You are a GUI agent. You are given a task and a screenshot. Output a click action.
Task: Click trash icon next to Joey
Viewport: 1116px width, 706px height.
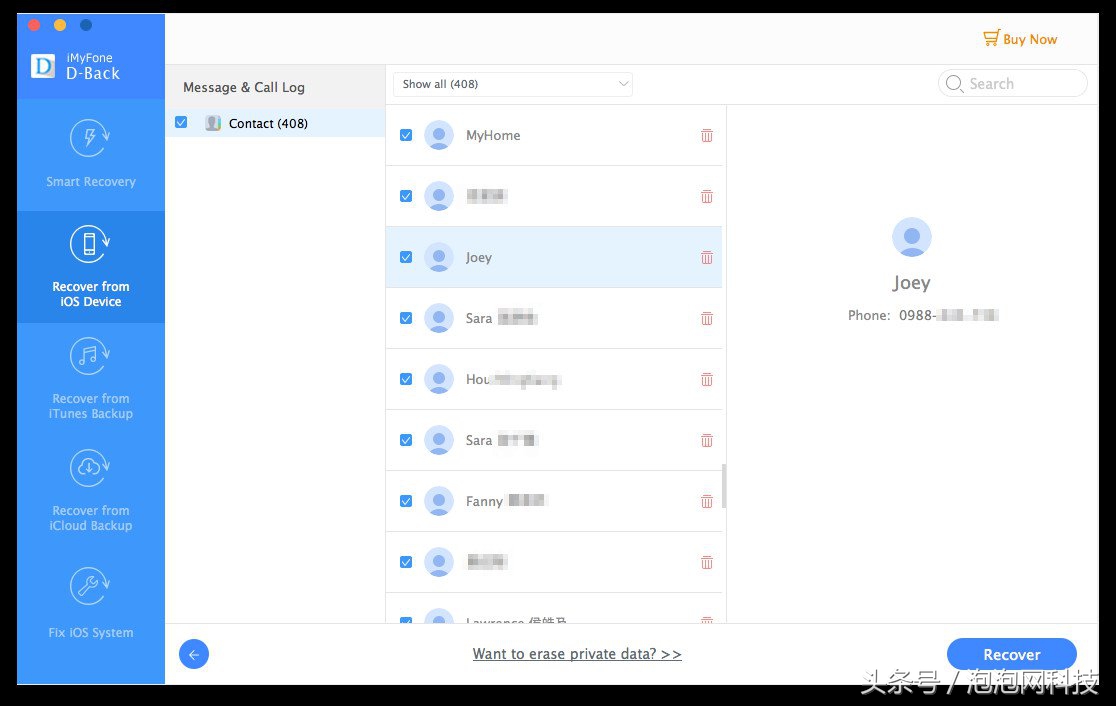pos(707,257)
